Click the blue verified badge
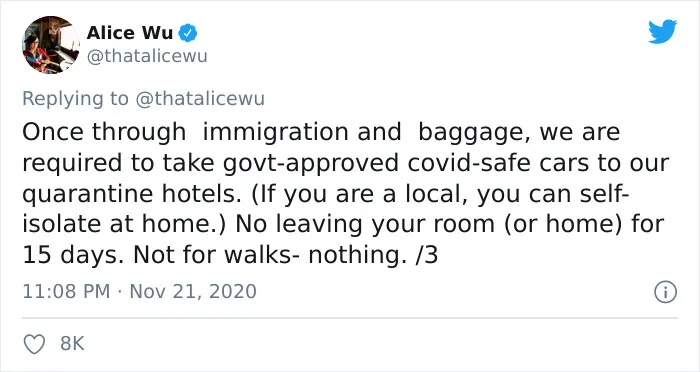 tap(188, 33)
